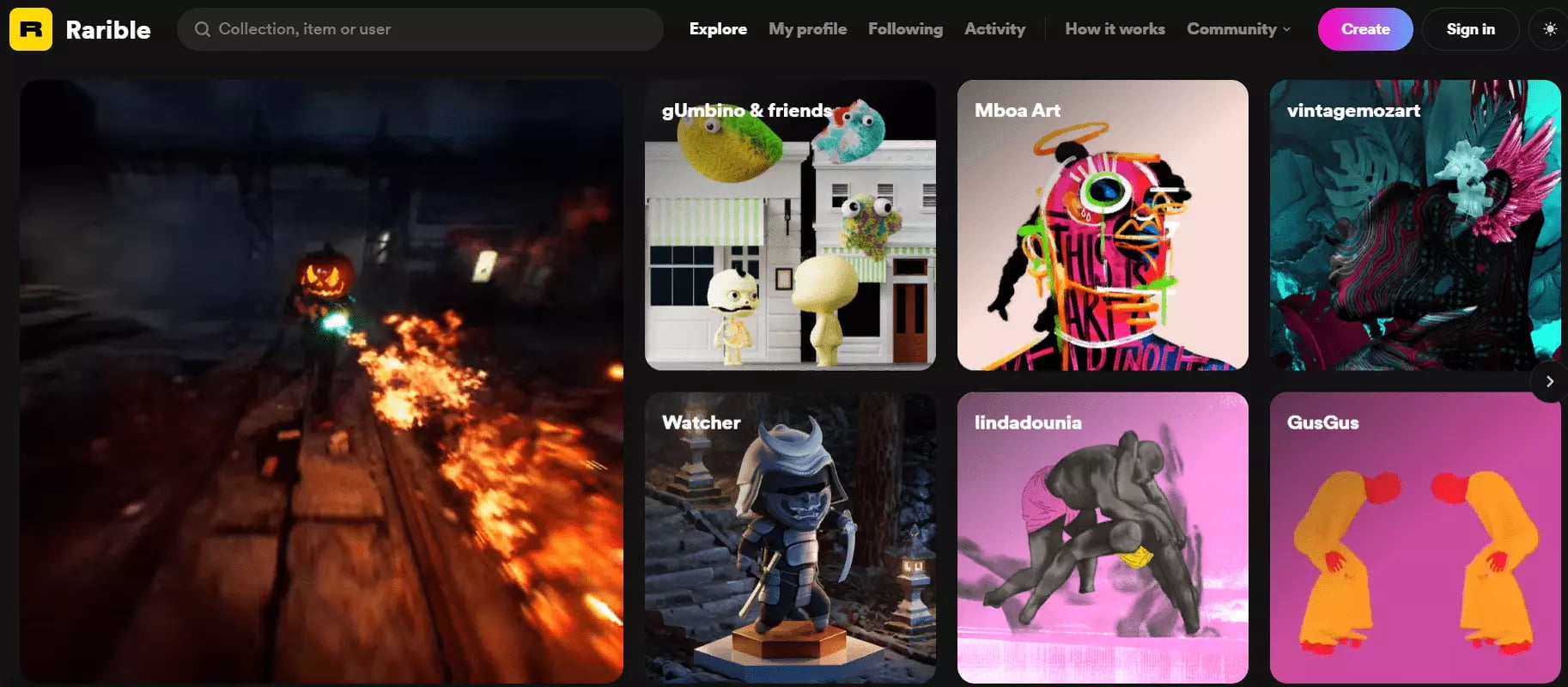Click the Create button
Image resolution: width=1568 pixels, height=687 pixels.
(x=1365, y=29)
